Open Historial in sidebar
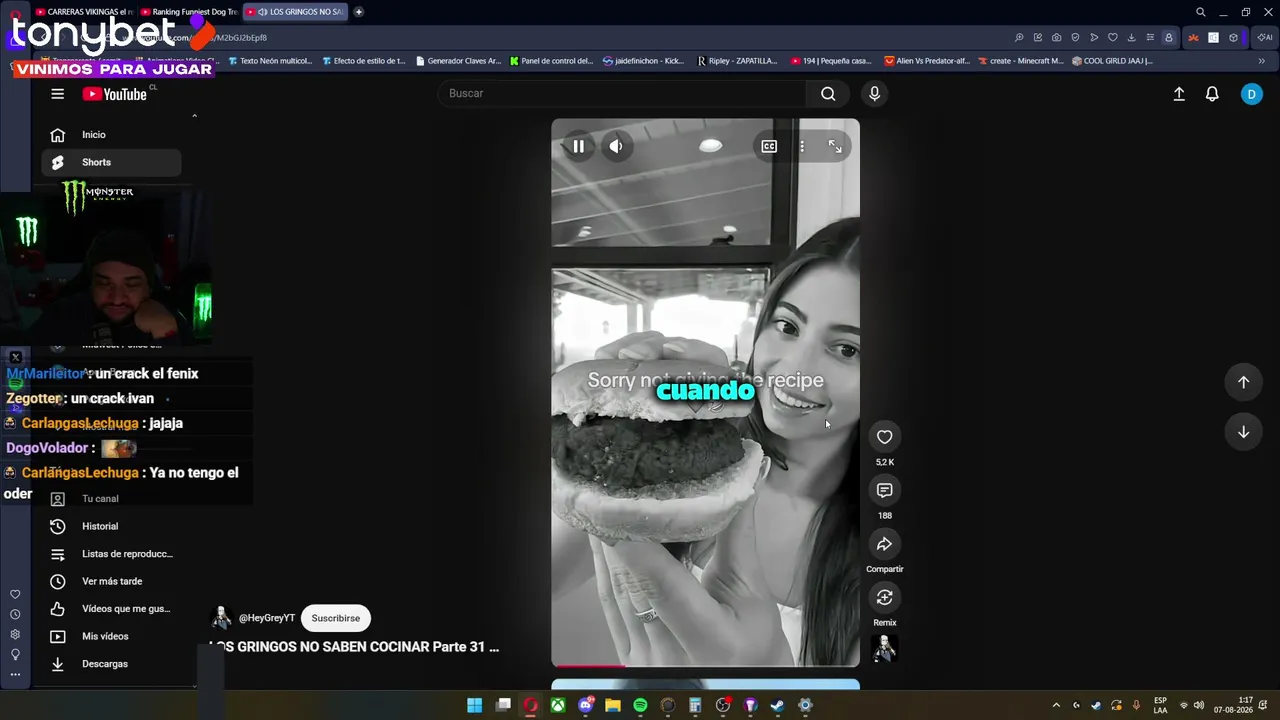The height and width of the screenshot is (720, 1280). tap(111, 526)
